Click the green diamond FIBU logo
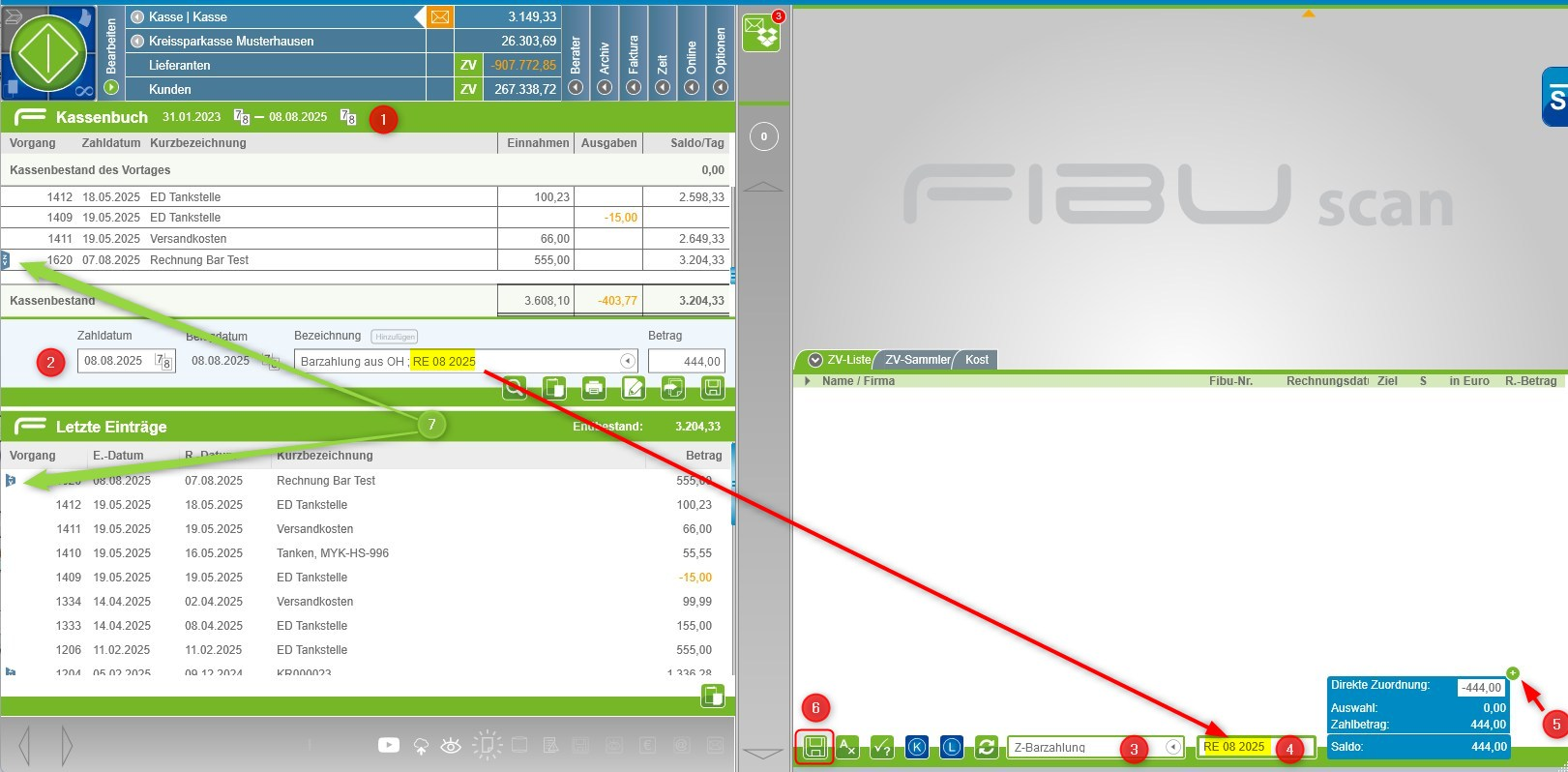Viewport: 1568px width, 772px height. [x=48, y=52]
